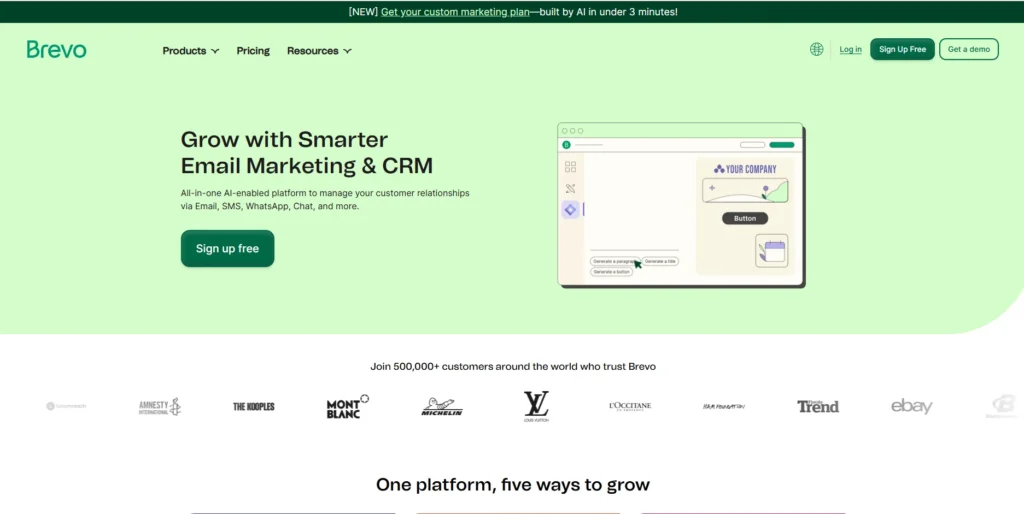This screenshot has height=514, width=1024.
Task: Click the Louis Vuitton logo
Action: (x=536, y=406)
